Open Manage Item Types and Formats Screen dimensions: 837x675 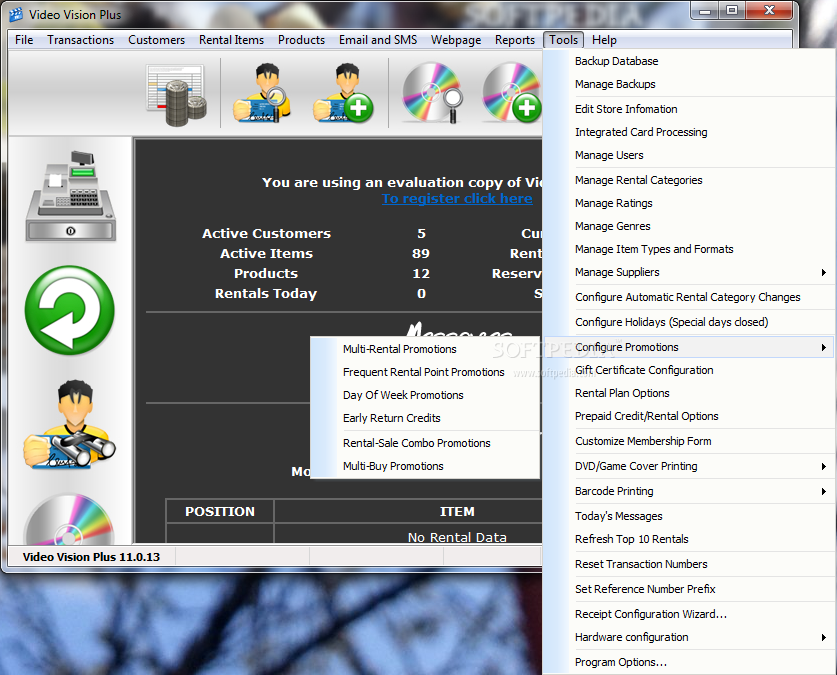click(689, 249)
